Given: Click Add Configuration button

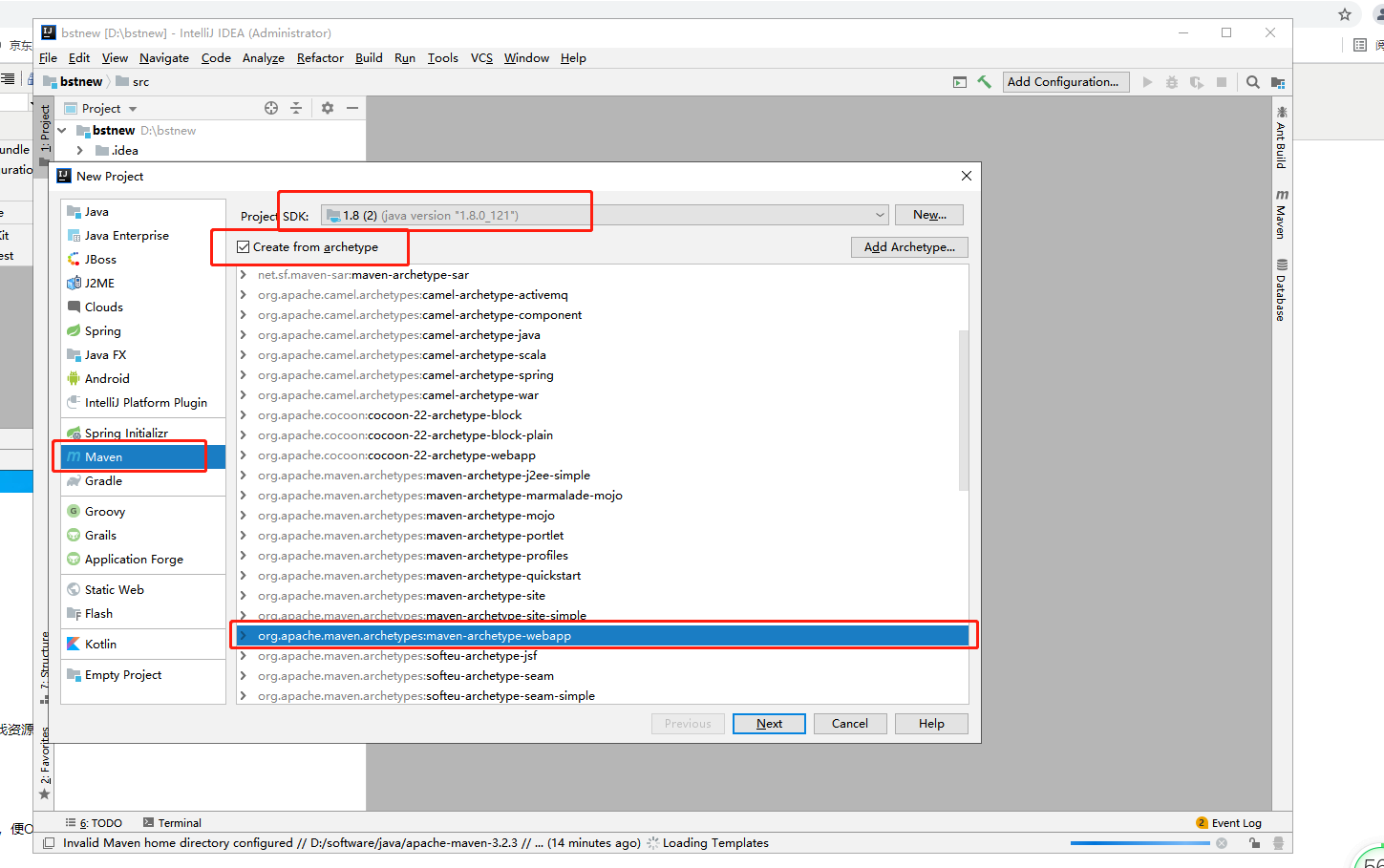Looking at the screenshot, I should (x=1066, y=82).
